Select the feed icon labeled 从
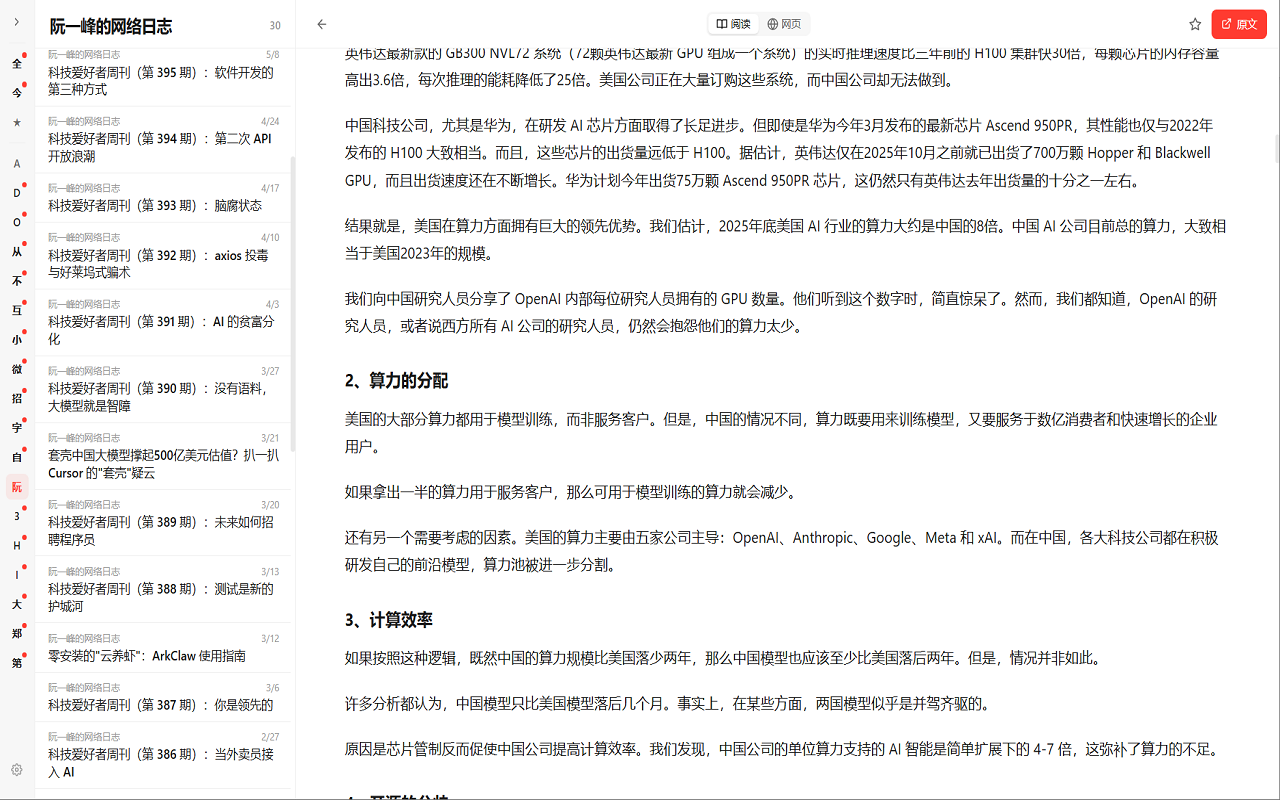Image resolution: width=1280 pixels, height=800 pixels. point(17,251)
